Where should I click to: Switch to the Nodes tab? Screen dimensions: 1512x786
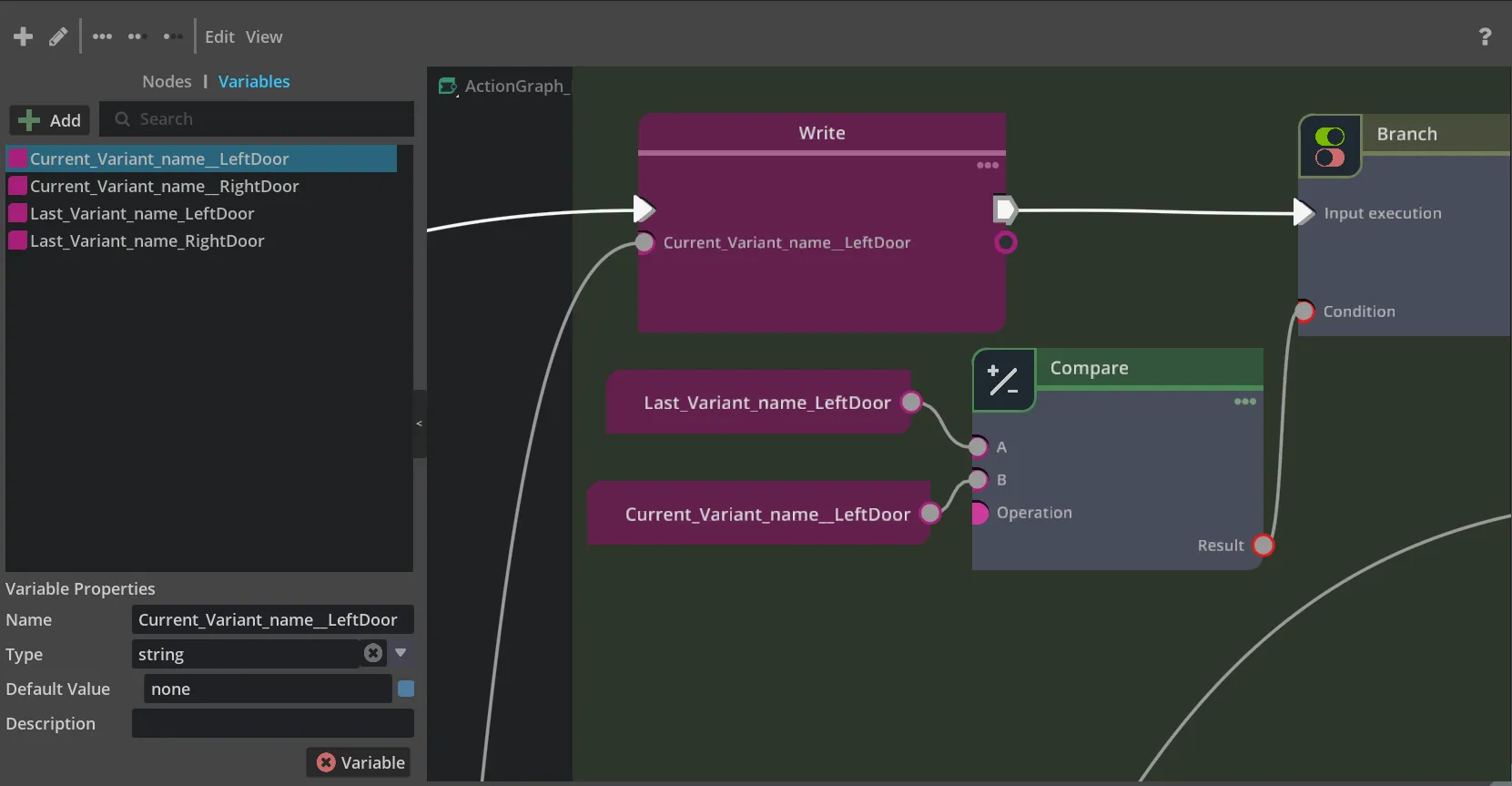point(167,82)
